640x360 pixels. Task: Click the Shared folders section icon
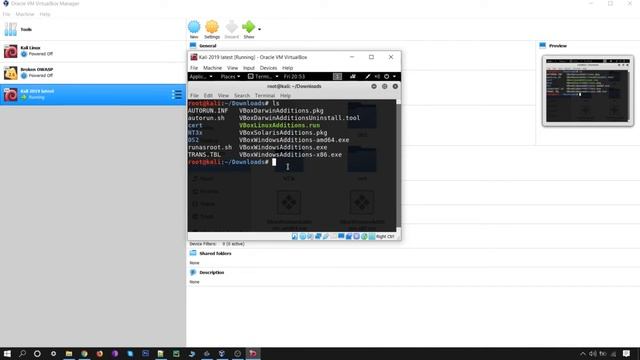193,253
